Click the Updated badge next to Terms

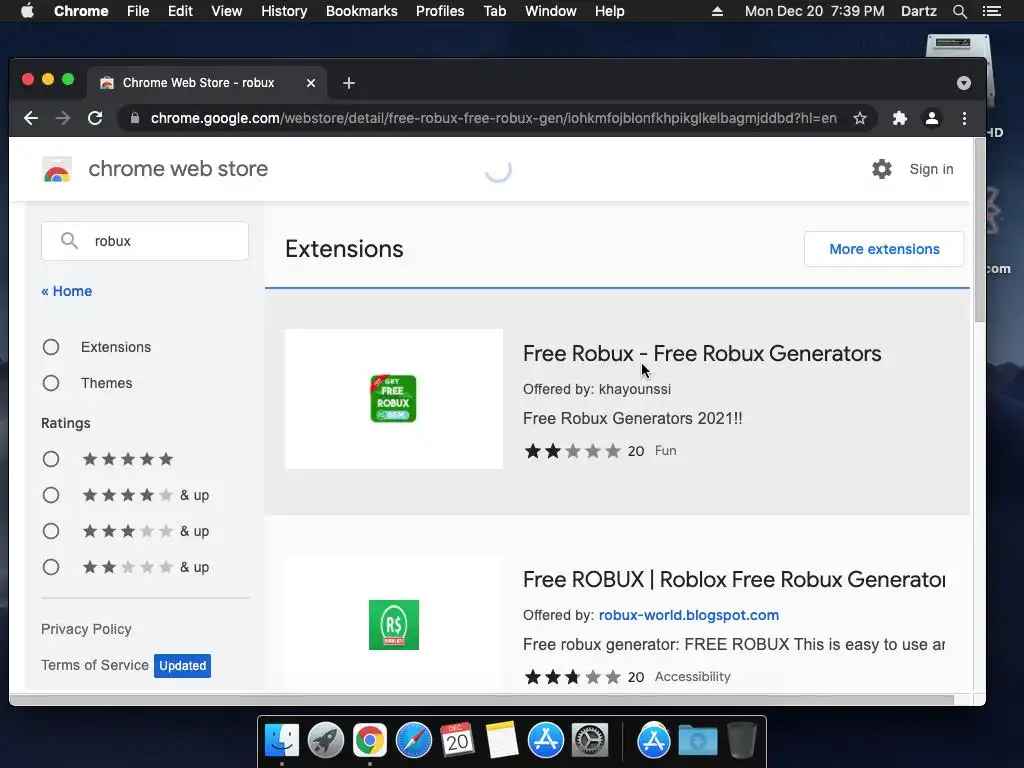coord(182,665)
